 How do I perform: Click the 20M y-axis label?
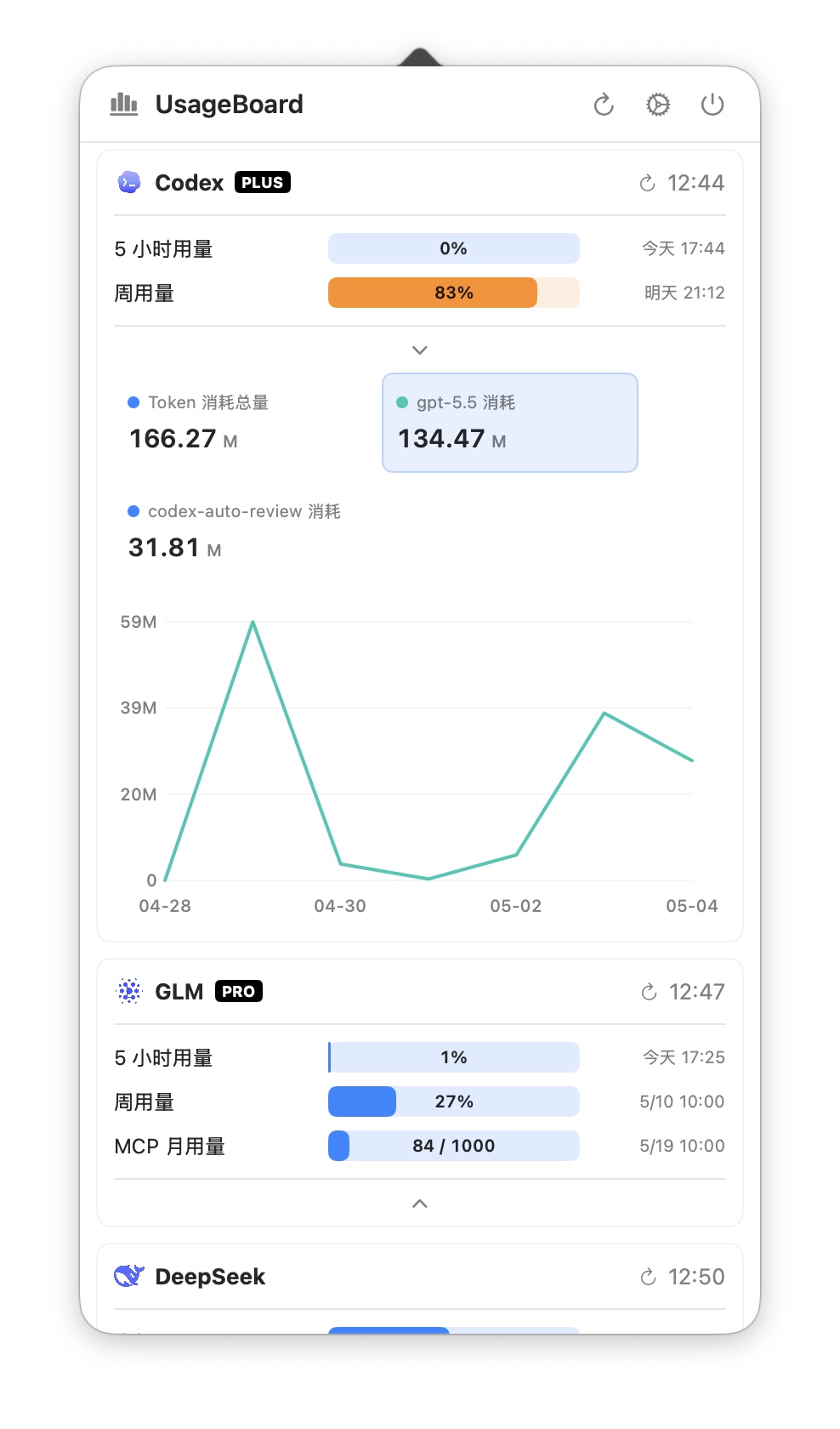click(139, 794)
